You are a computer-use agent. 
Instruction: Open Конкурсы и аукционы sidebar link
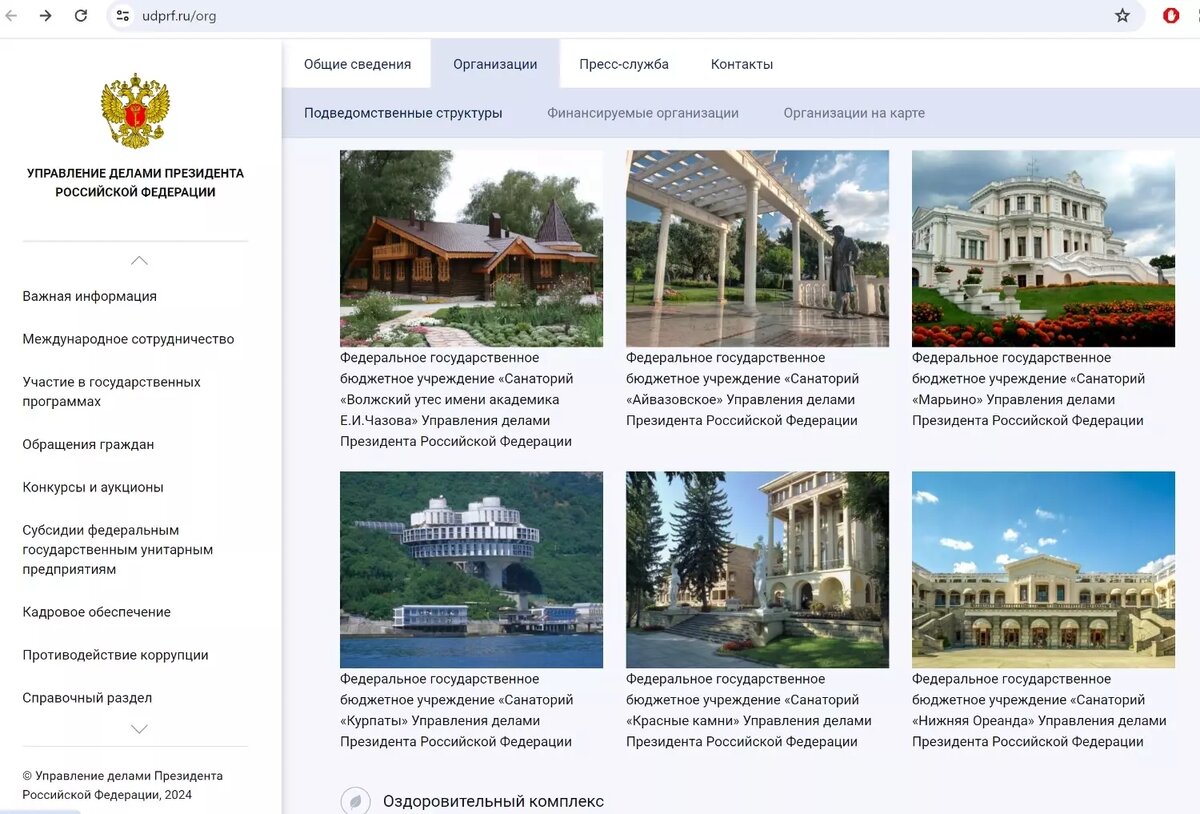pos(93,487)
